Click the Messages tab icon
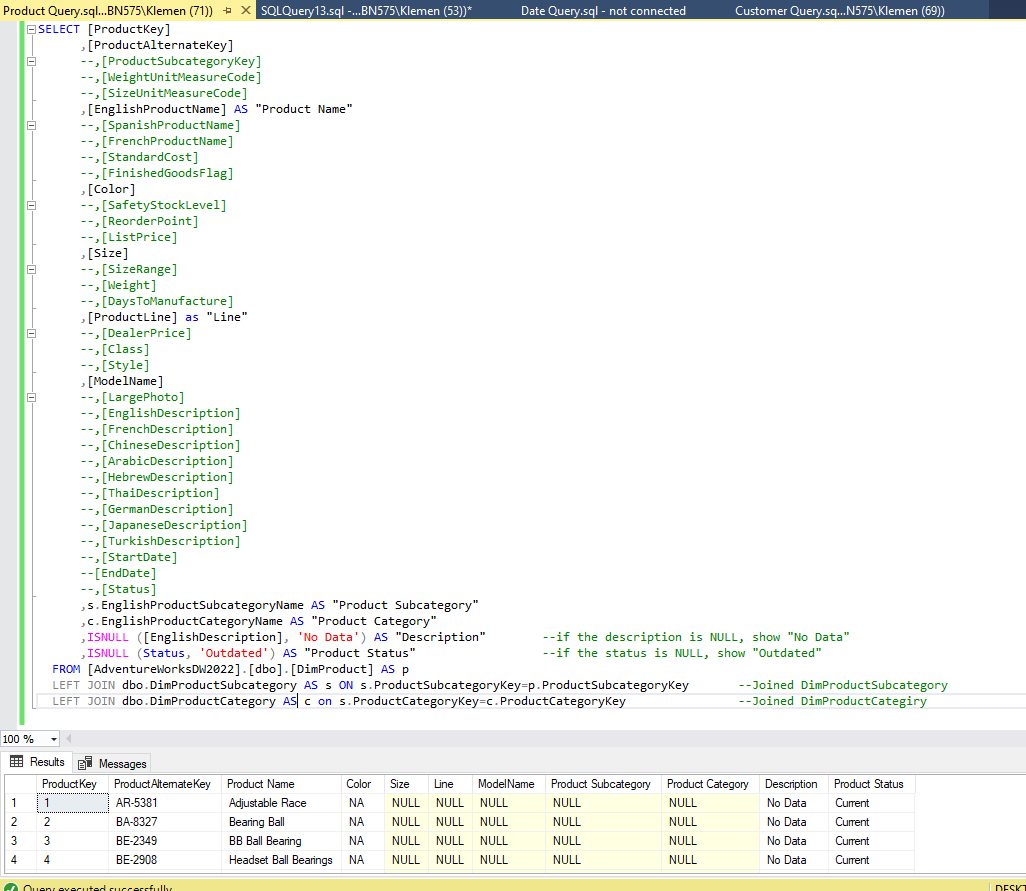1026x891 pixels. 84,763
